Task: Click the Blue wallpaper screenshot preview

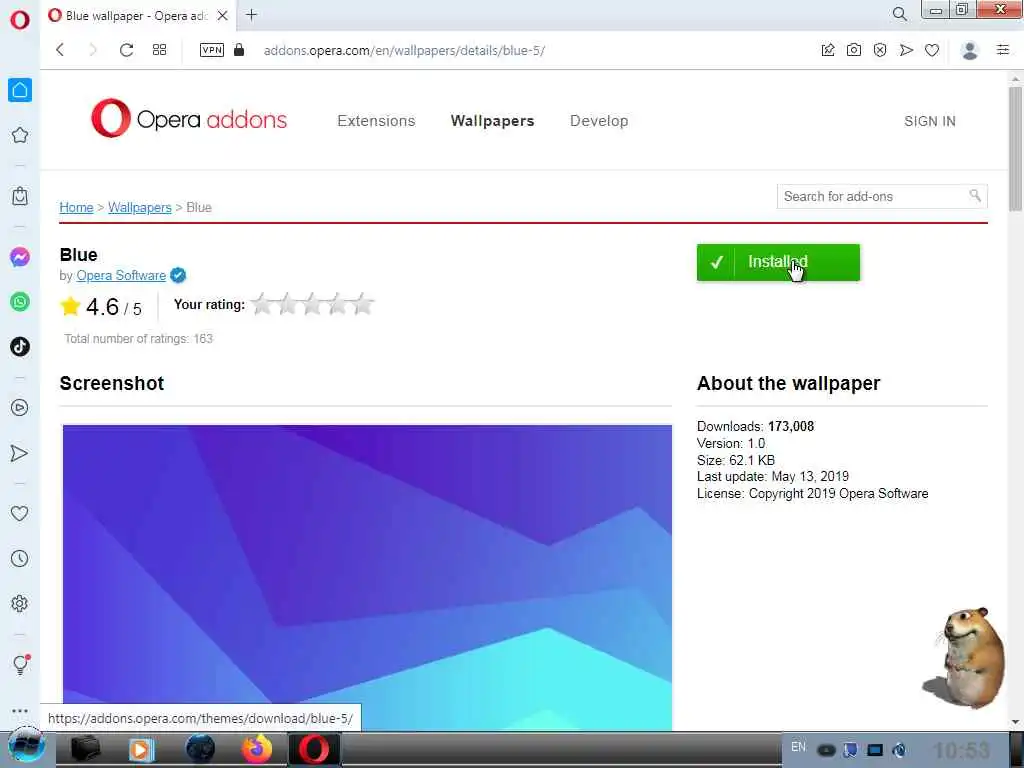Action: pyautogui.click(x=367, y=577)
